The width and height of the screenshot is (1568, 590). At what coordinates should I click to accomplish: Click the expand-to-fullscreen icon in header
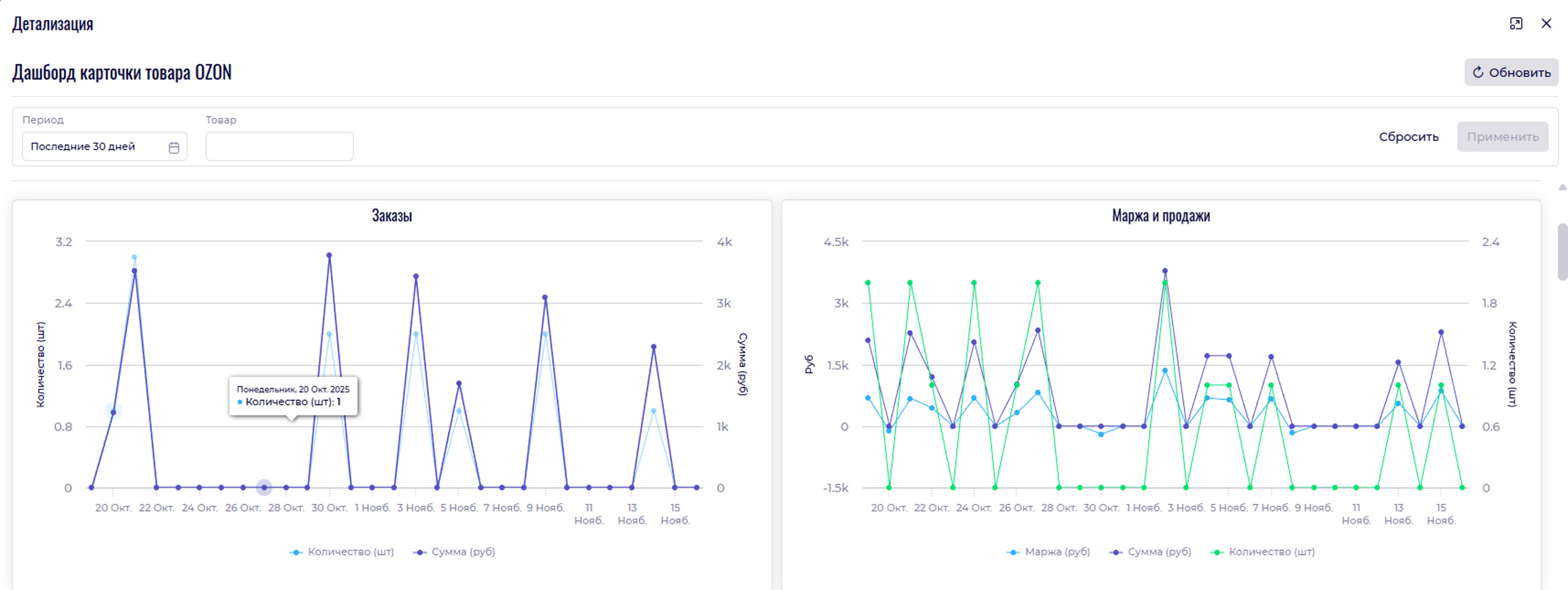[1516, 24]
